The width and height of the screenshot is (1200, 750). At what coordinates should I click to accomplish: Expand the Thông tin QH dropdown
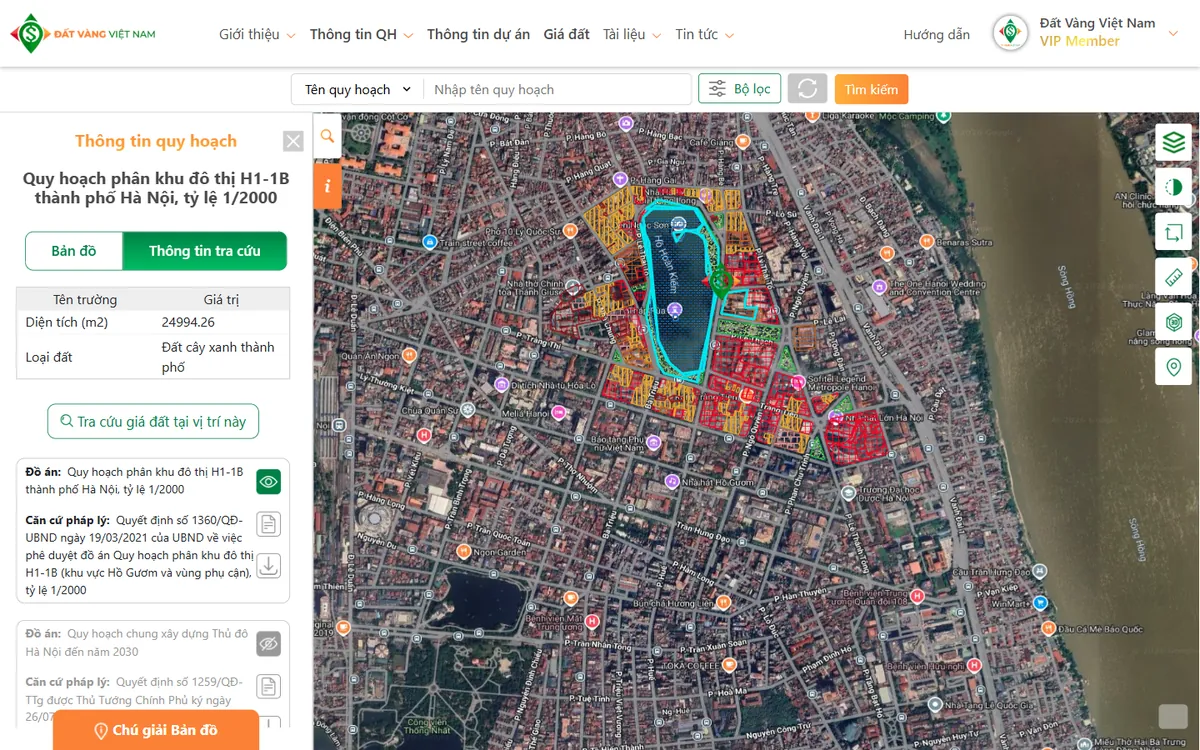pos(361,34)
